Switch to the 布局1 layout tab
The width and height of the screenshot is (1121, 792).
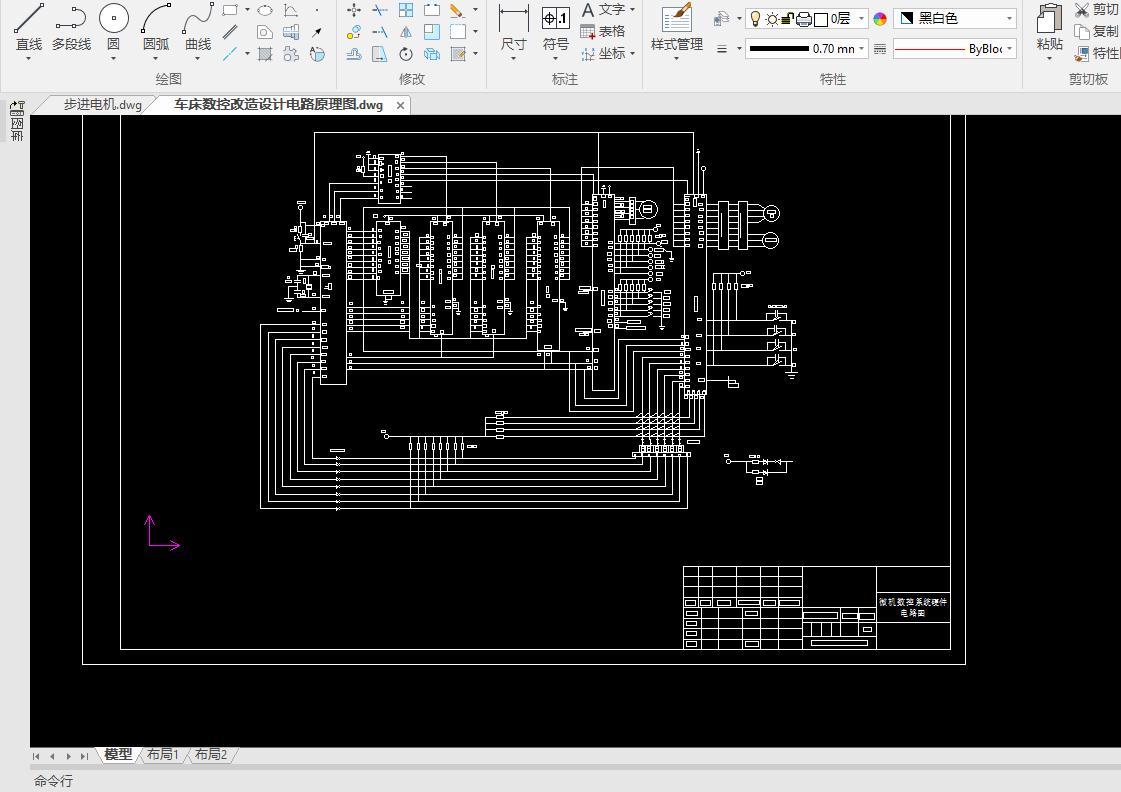tap(162, 755)
